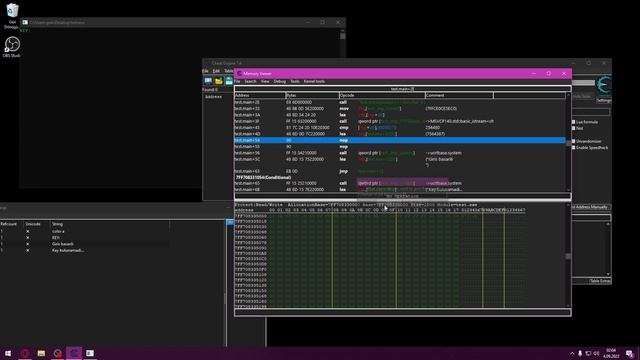Click the console window scrollbar thumb

click(x=343, y=36)
